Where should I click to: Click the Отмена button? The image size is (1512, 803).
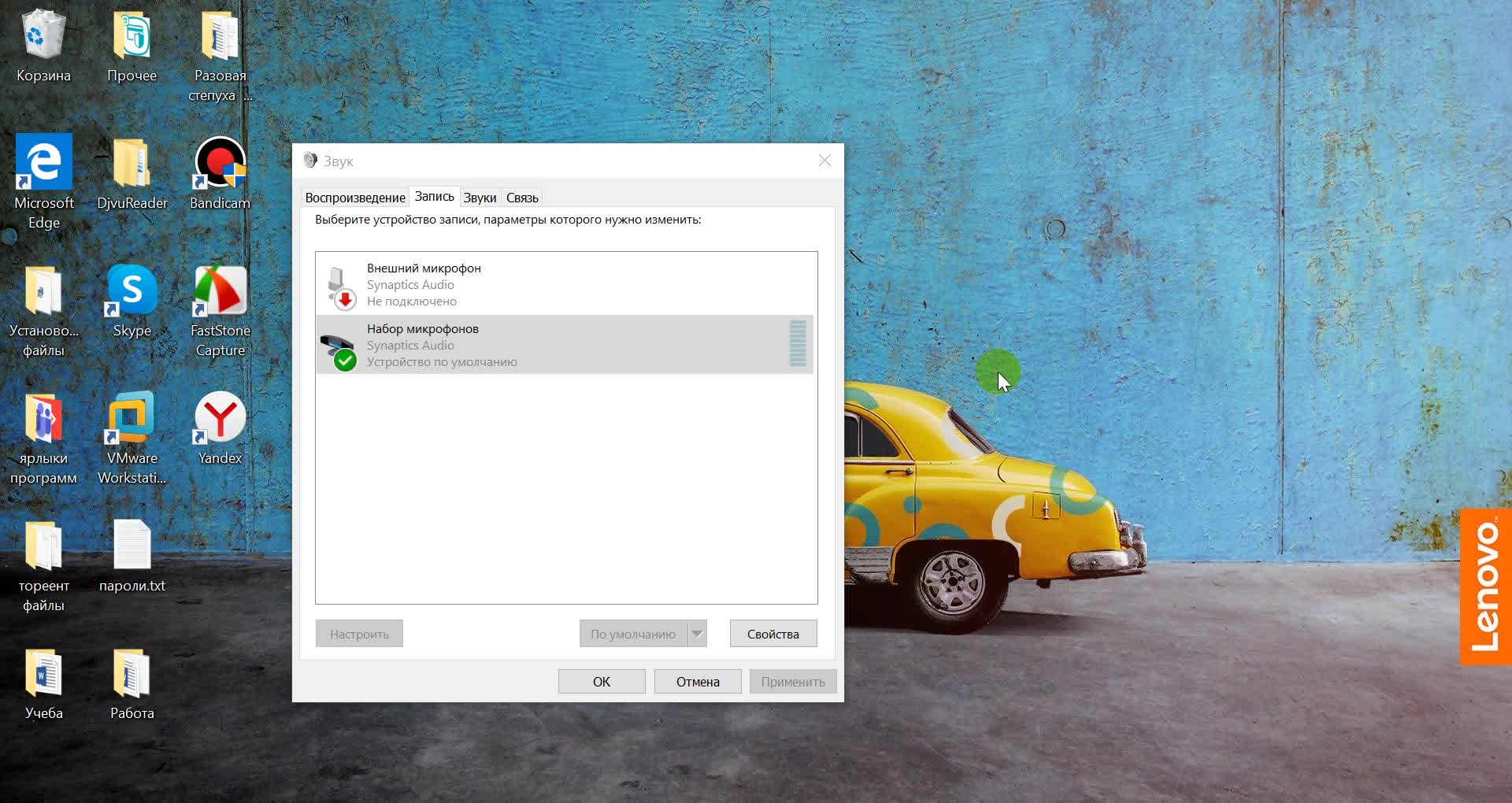click(698, 682)
